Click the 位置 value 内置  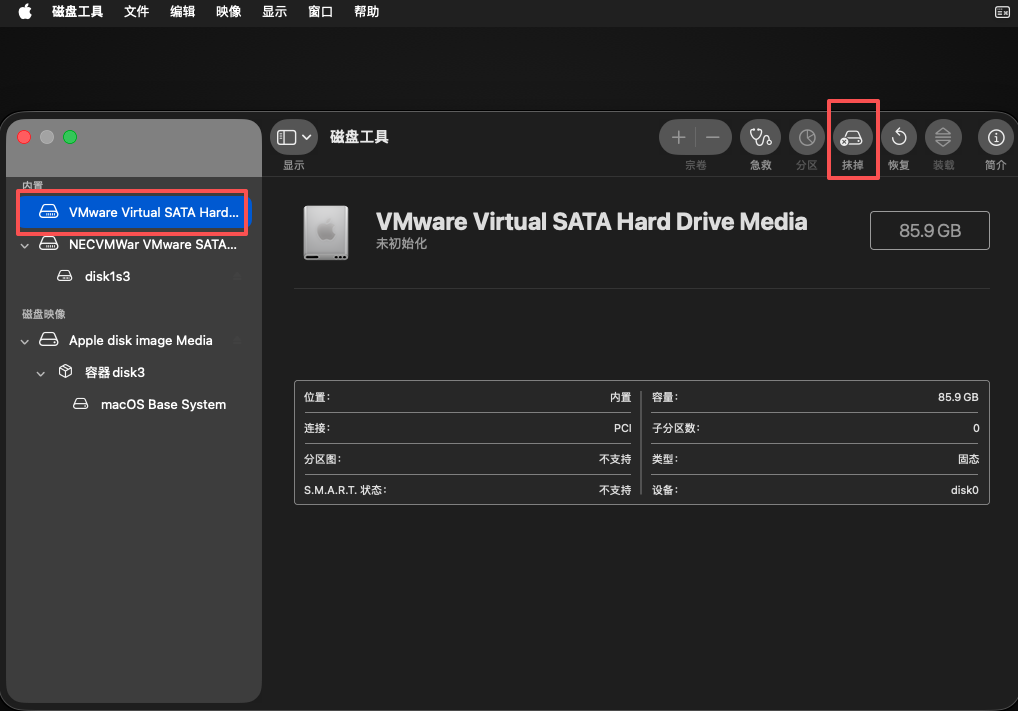coord(621,397)
